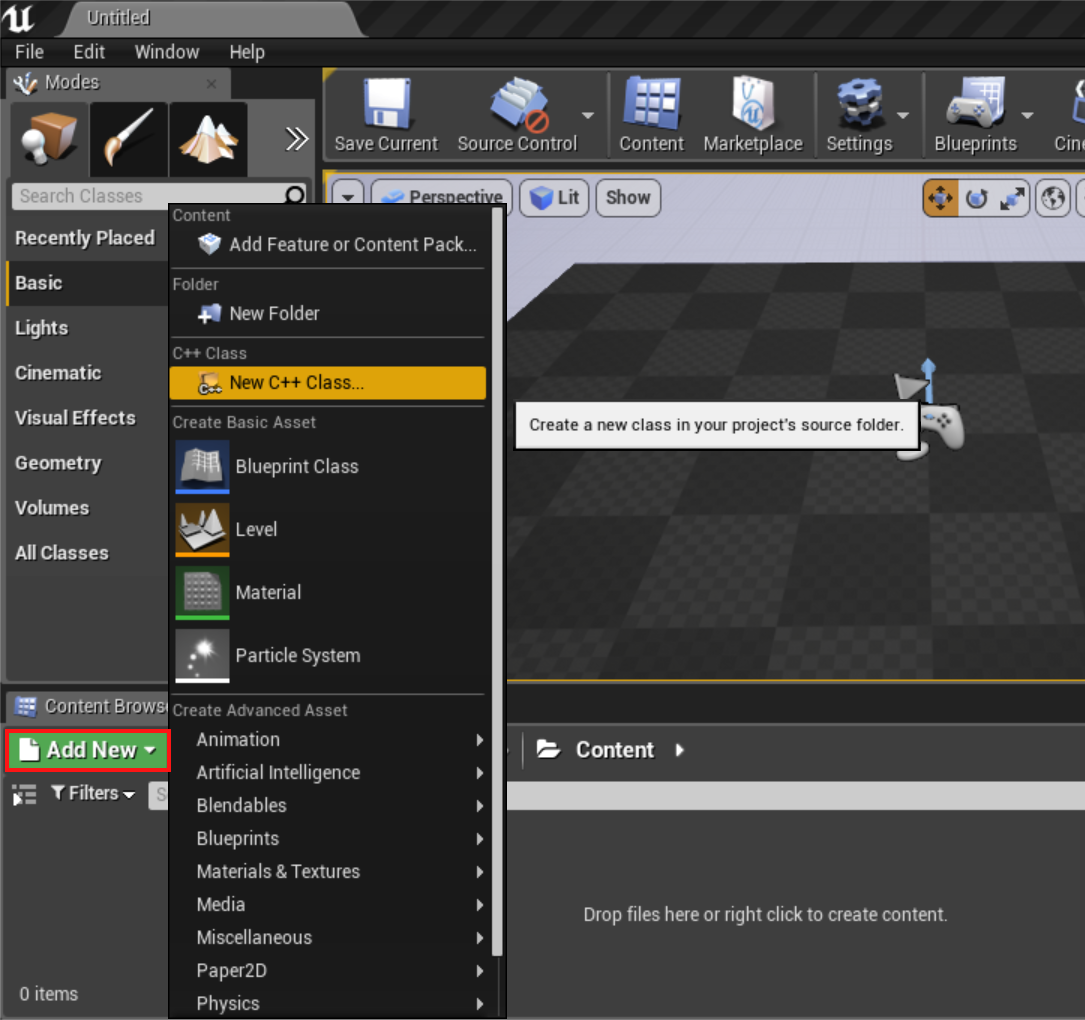Select the Place mode cube icon
The image size is (1085, 1020).
(48, 140)
